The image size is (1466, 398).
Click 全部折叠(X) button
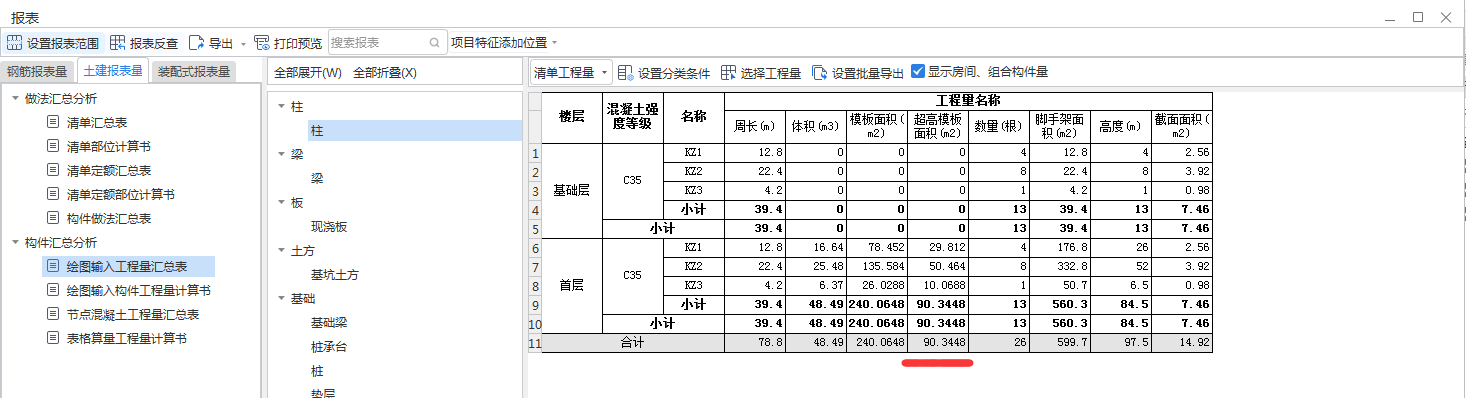point(385,73)
